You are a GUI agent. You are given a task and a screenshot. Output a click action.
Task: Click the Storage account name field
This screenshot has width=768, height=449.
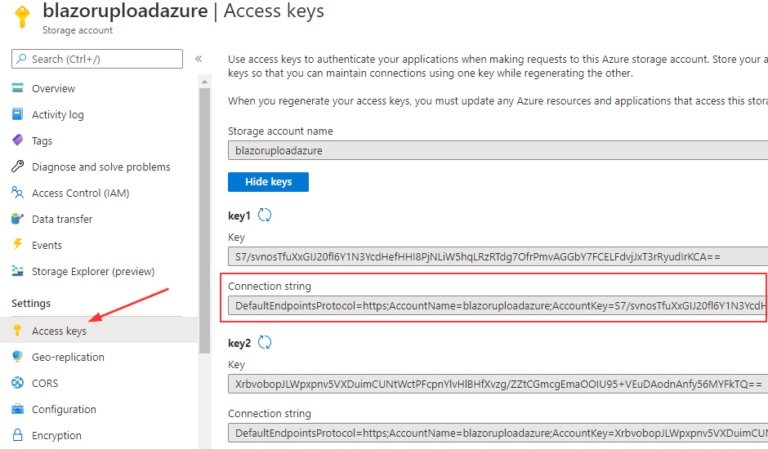tap(498, 150)
